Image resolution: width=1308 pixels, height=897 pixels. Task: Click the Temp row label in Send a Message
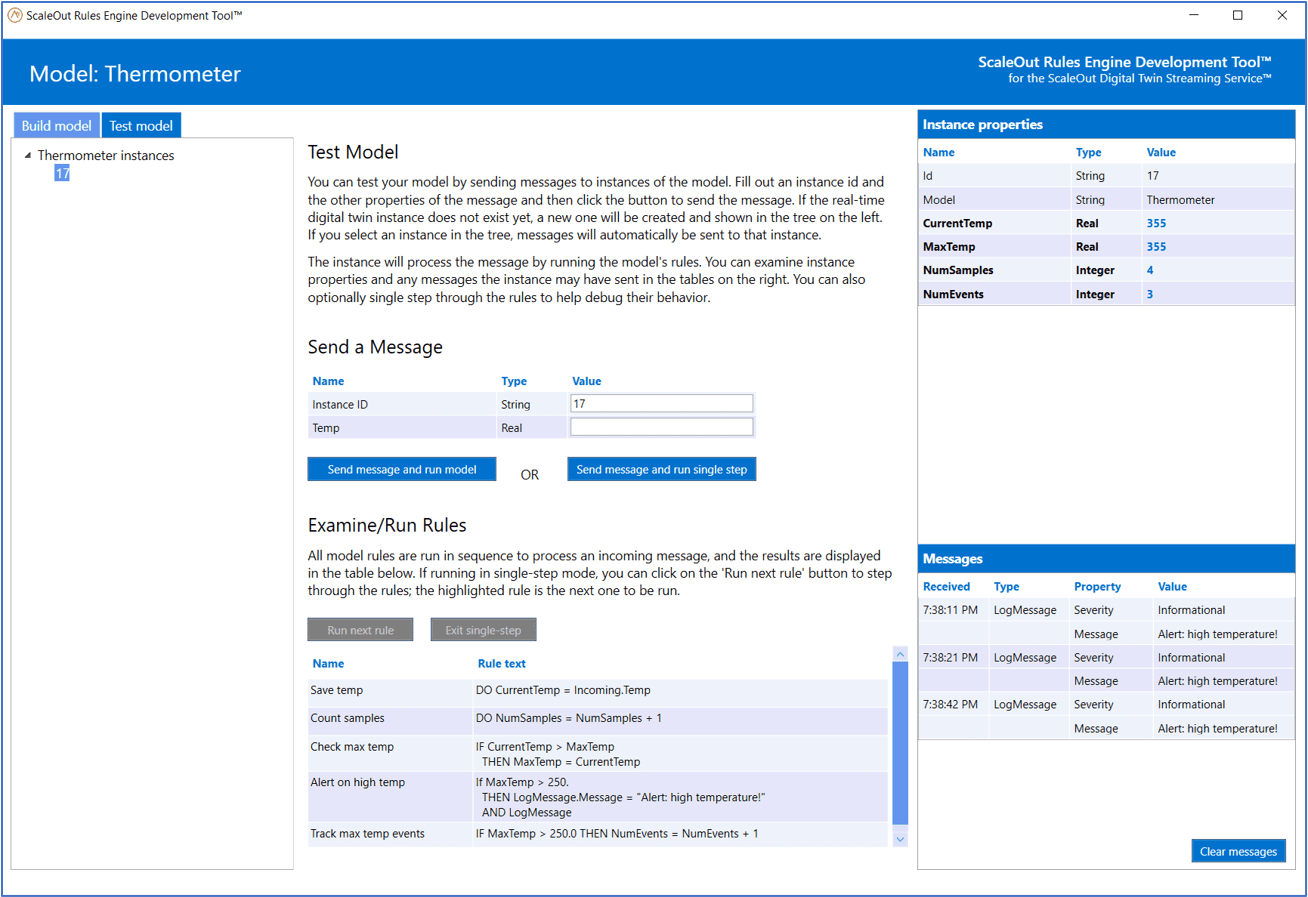coord(326,428)
